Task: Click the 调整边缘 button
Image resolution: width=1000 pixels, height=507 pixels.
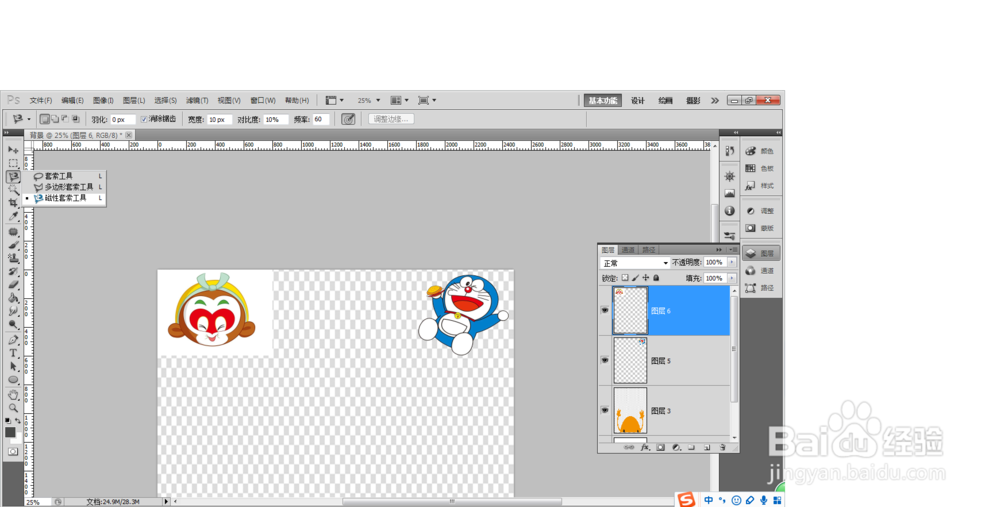Action: 391,119
